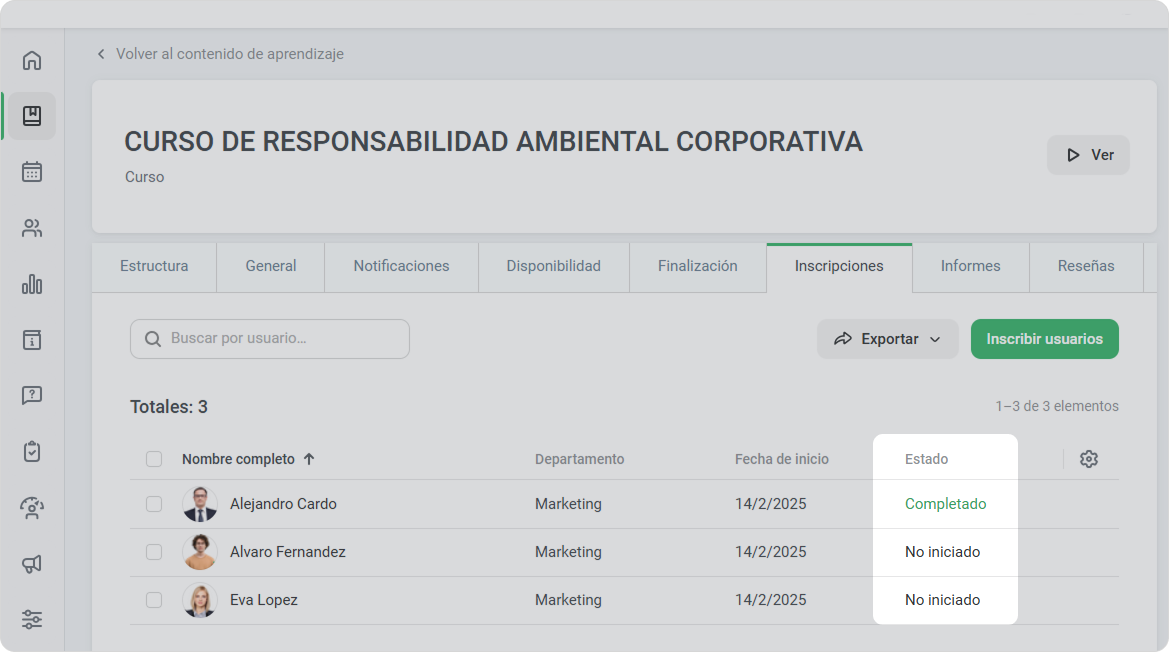Click the Inscribir usuarios button

click(x=1044, y=339)
